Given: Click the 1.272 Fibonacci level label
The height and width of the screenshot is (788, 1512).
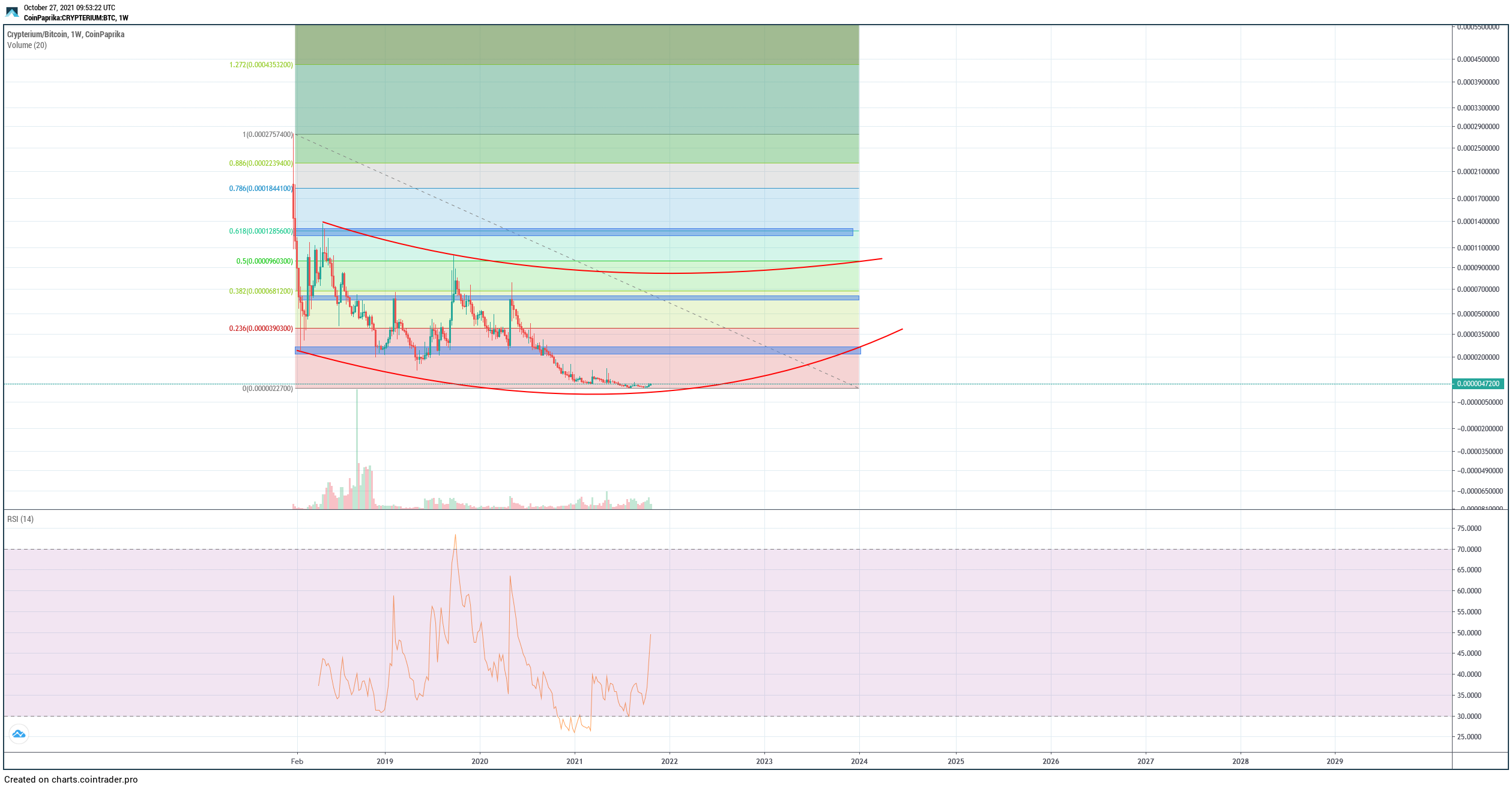Looking at the screenshot, I should tap(261, 65).
